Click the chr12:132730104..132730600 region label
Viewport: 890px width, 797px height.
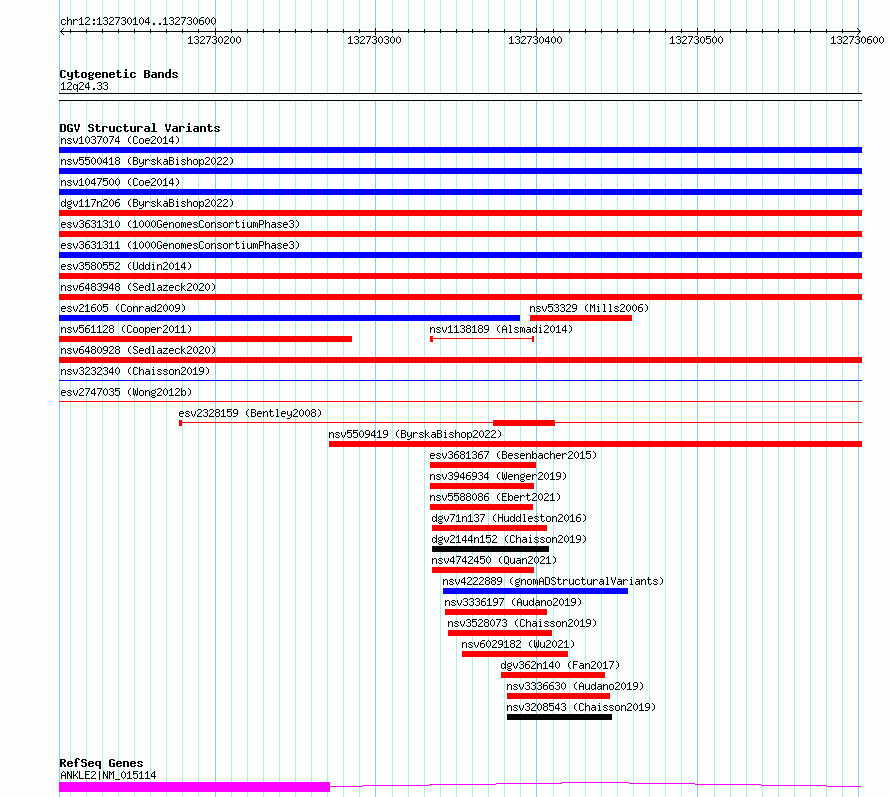138,21
